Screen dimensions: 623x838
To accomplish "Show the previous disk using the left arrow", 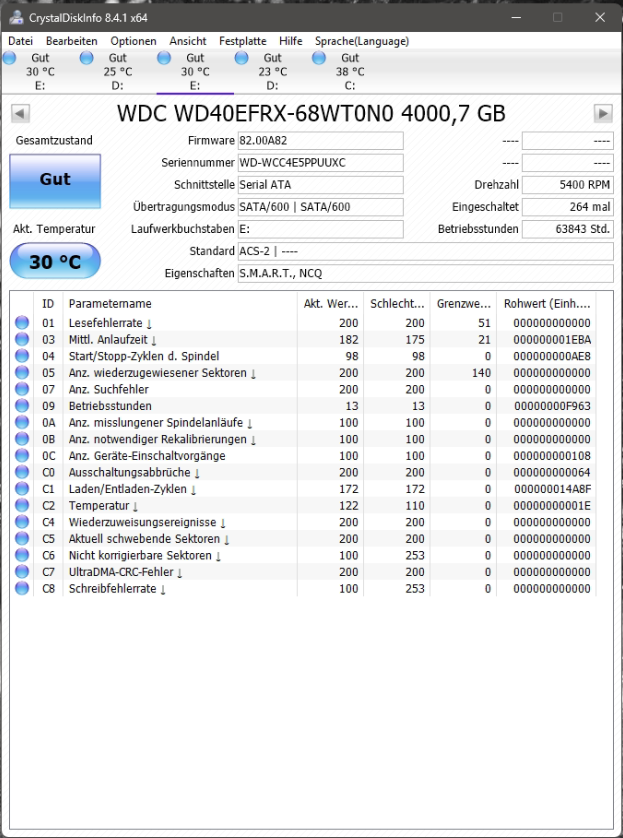I will [x=20, y=113].
